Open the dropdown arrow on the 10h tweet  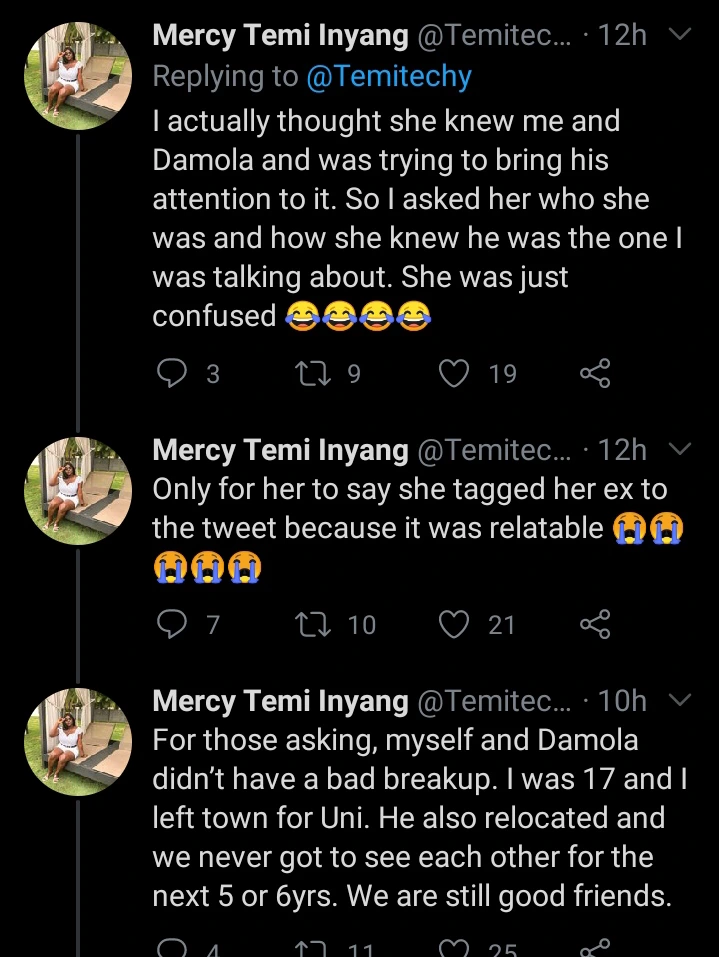coord(679,701)
